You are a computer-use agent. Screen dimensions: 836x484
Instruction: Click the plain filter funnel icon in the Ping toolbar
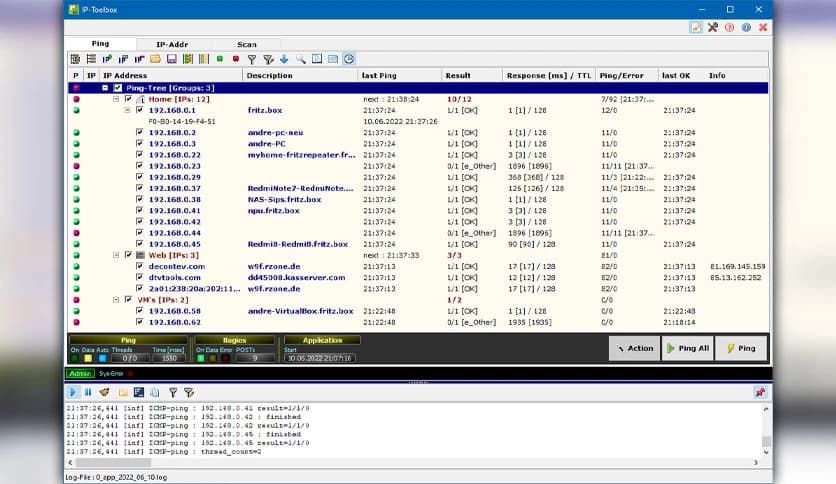coord(252,59)
